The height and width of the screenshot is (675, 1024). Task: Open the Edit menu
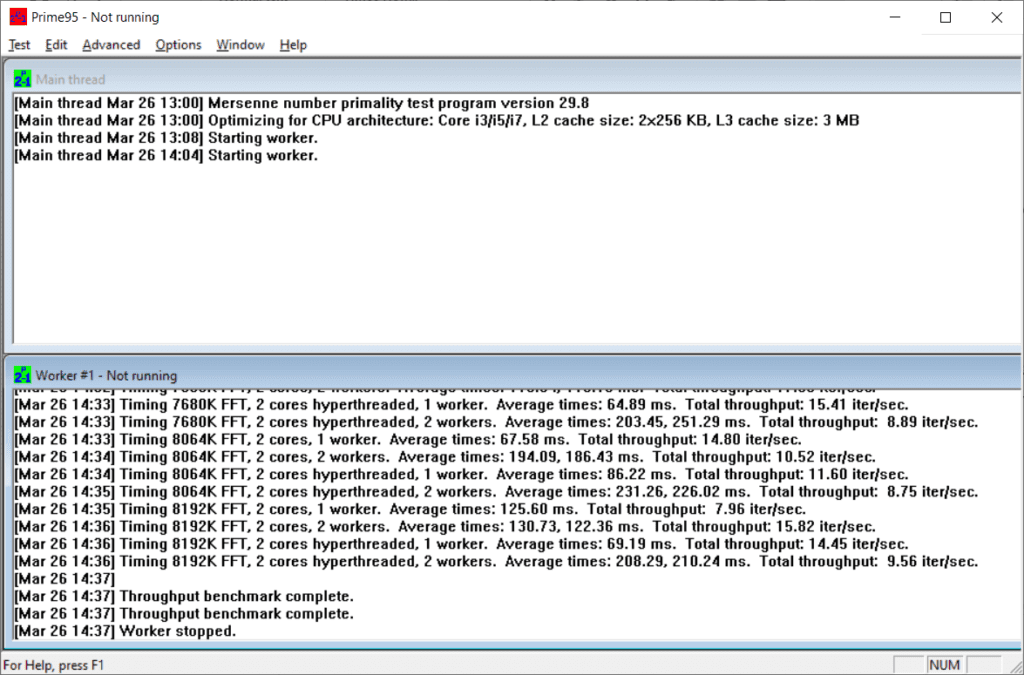tap(56, 45)
